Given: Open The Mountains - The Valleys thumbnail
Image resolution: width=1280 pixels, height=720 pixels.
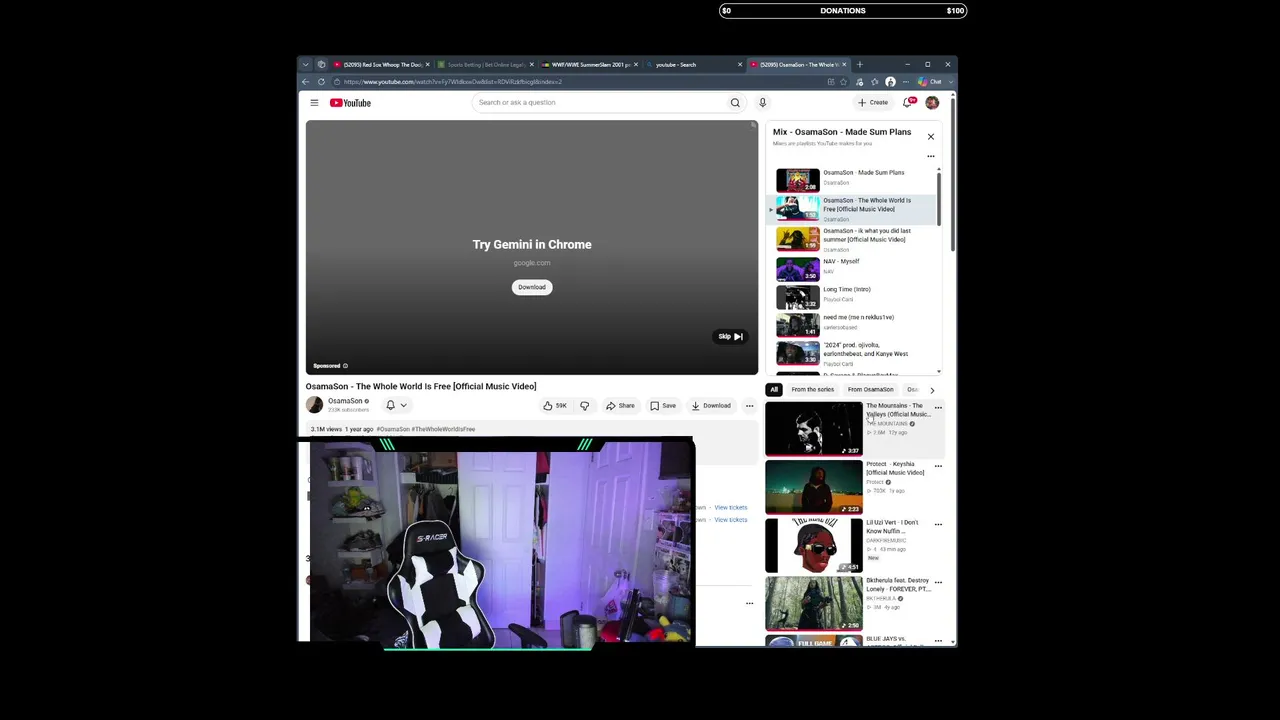Looking at the screenshot, I should click(x=813, y=429).
